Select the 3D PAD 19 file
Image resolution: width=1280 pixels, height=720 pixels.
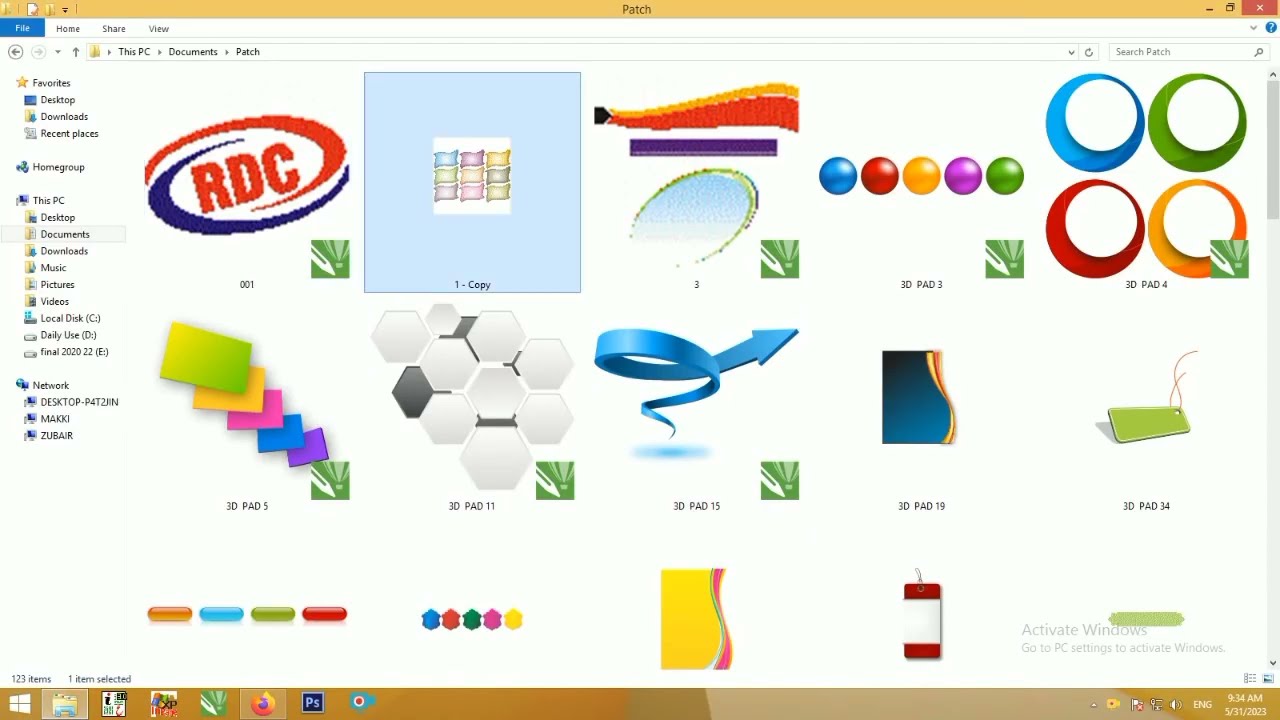(921, 404)
